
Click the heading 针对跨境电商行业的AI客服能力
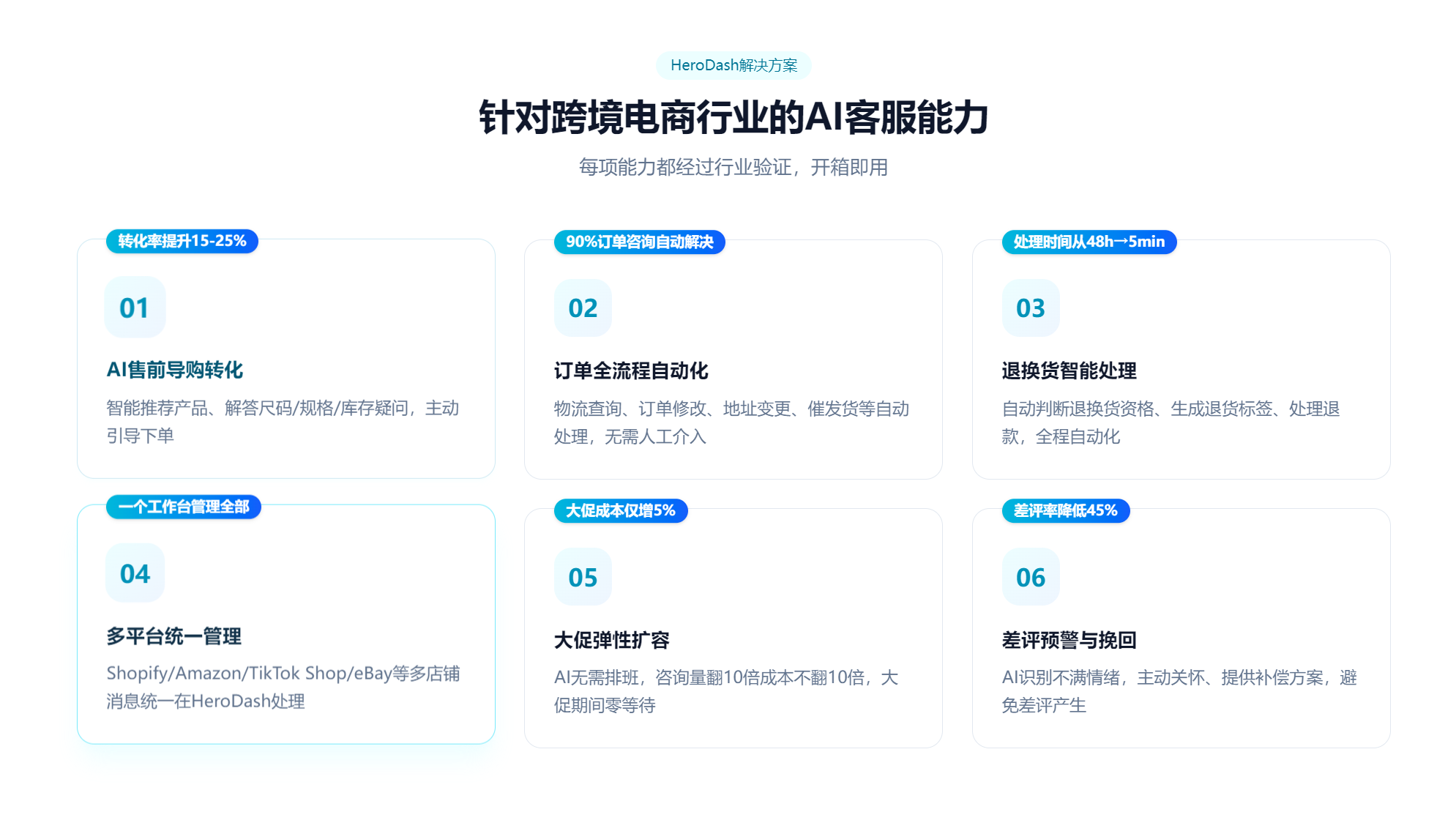click(x=733, y=118)
